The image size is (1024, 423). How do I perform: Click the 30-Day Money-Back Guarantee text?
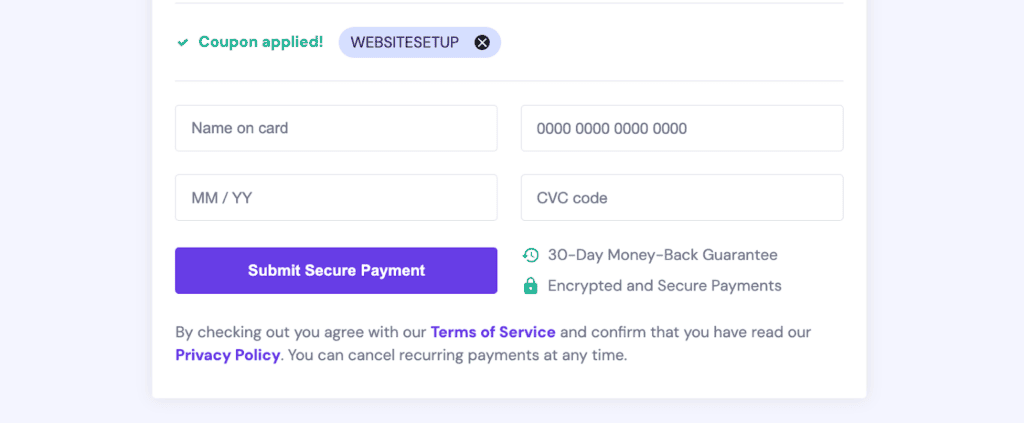click(x=662, y=255)
